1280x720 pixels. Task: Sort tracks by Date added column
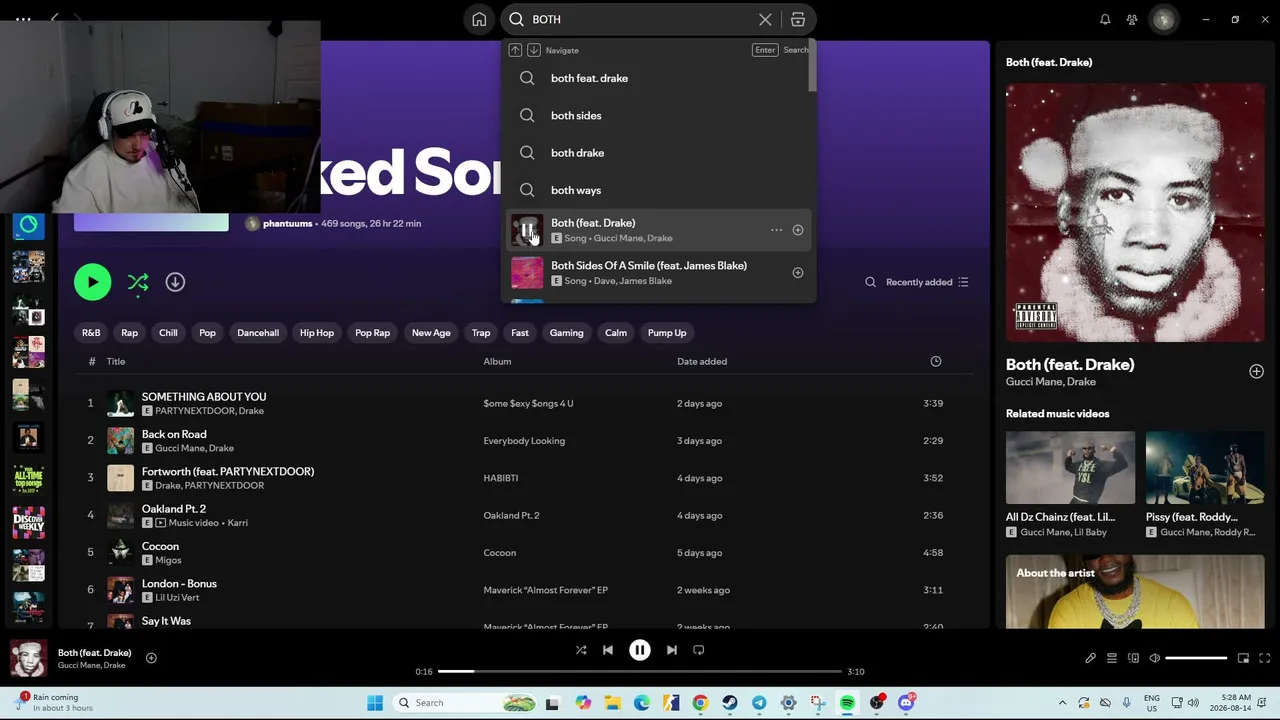[702, 361]
